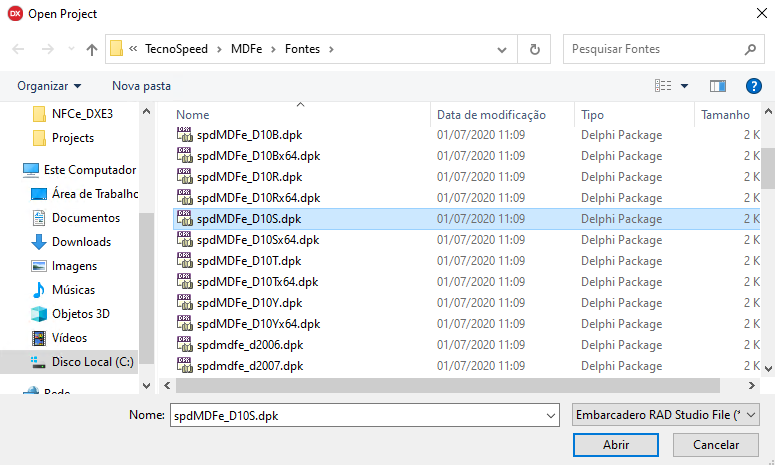Click the spdMDFe_D10Rx64.dpk package icon
Screen dimensions: 775x465
coord(184,198)
